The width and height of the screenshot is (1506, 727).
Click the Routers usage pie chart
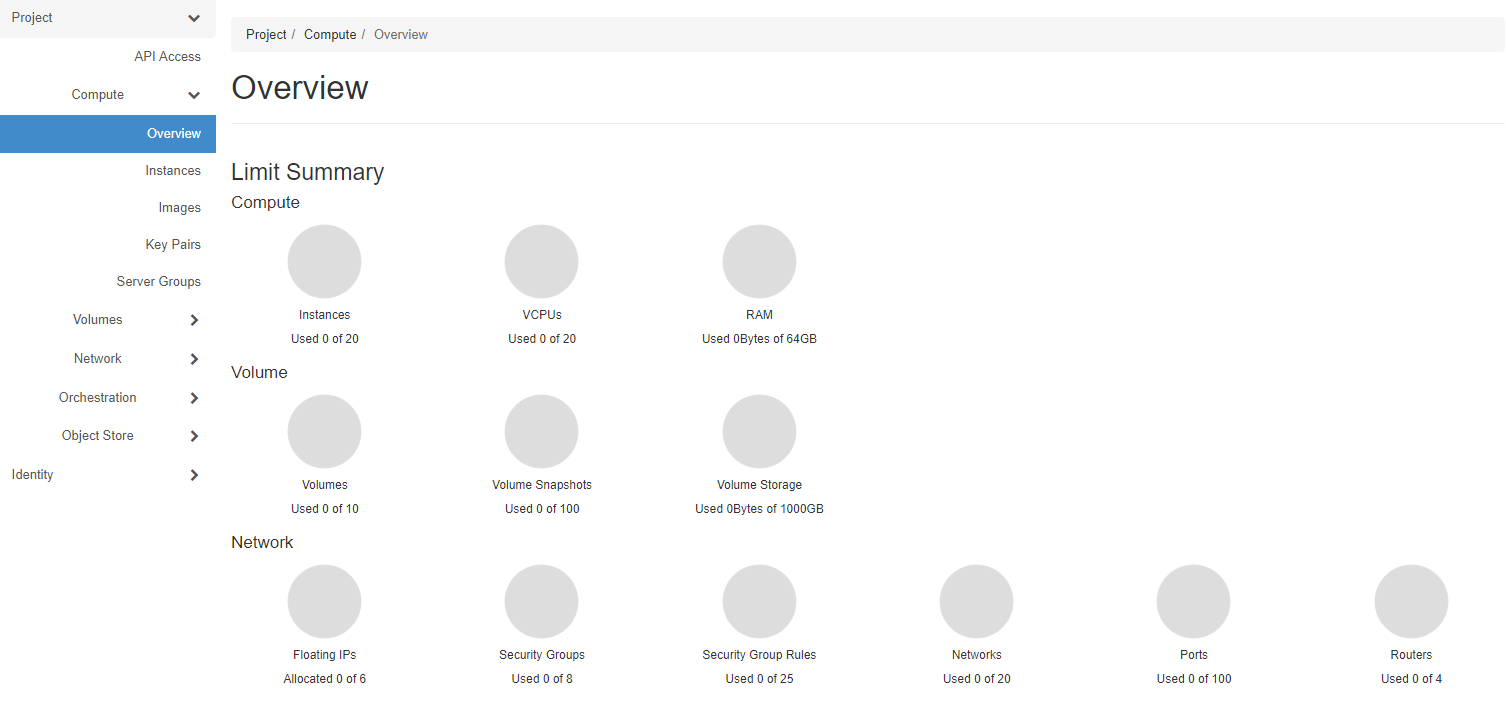pyautogui.click(x=1410, y=602)
